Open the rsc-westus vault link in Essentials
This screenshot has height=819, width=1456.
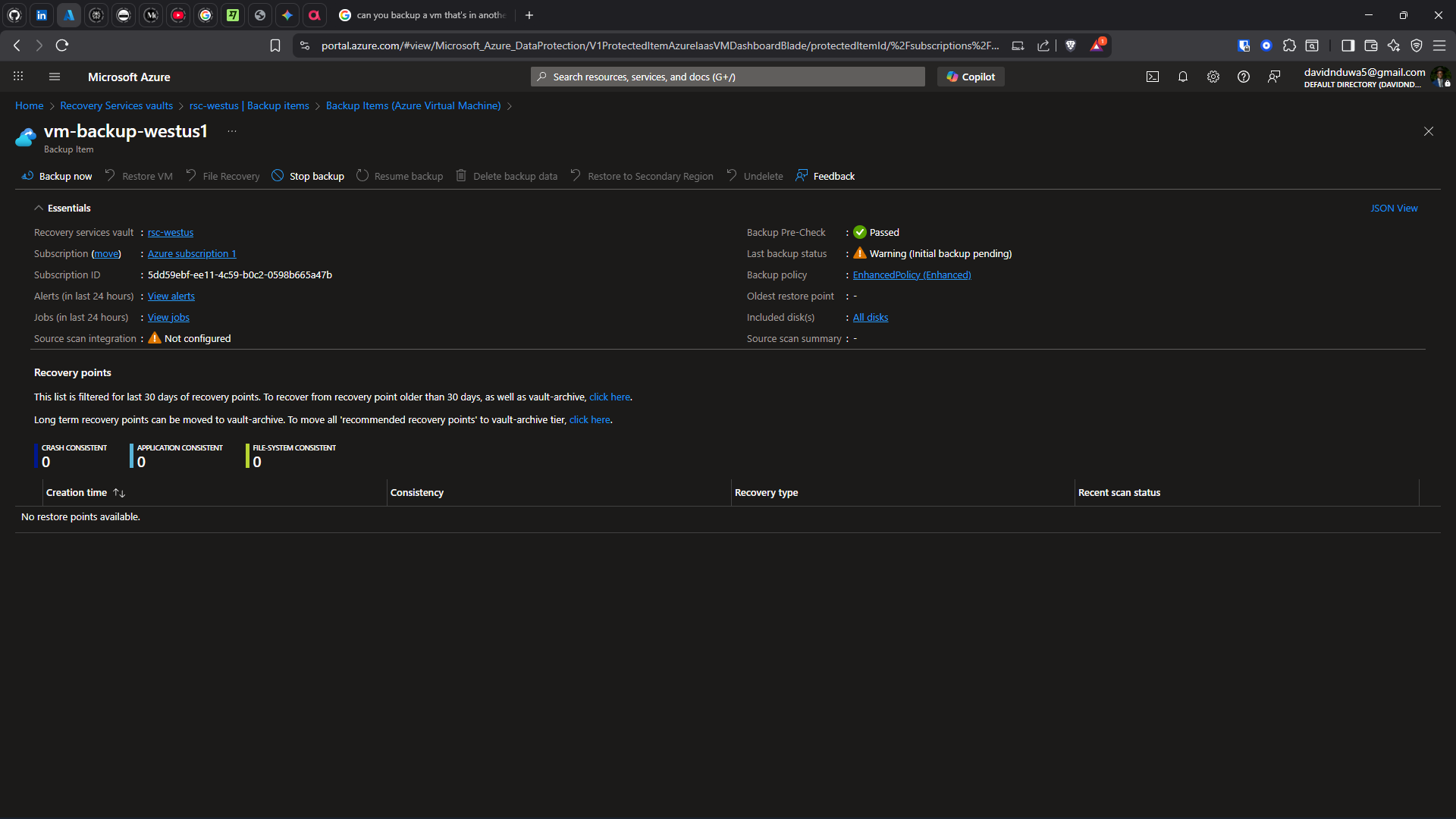[x=171, y=232]
